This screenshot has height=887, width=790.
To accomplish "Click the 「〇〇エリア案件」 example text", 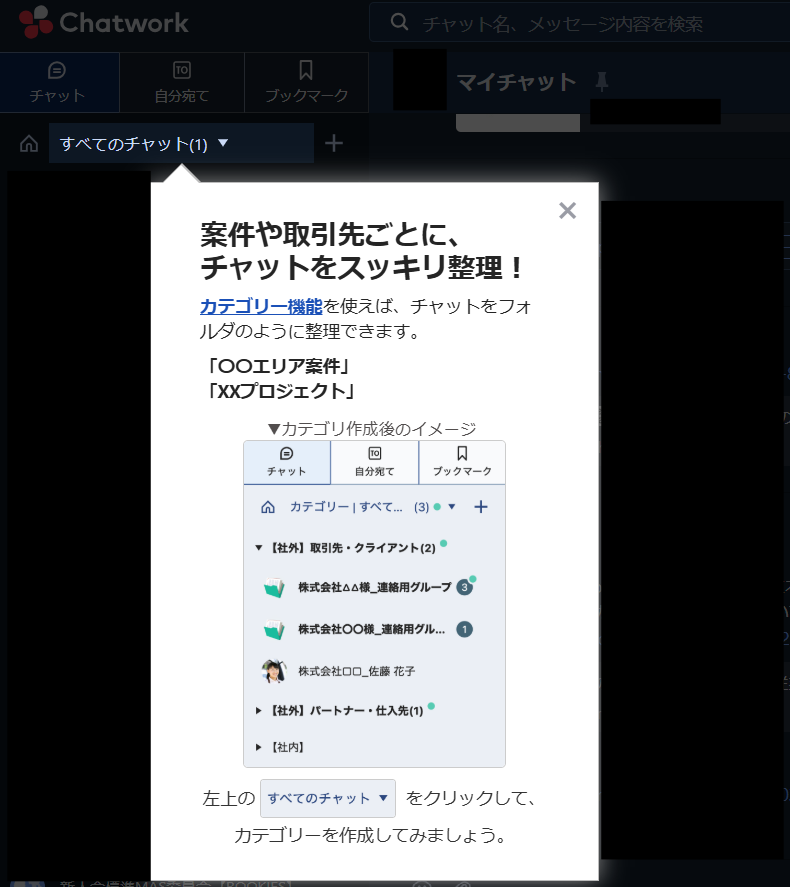I will (x=278, y=366).
